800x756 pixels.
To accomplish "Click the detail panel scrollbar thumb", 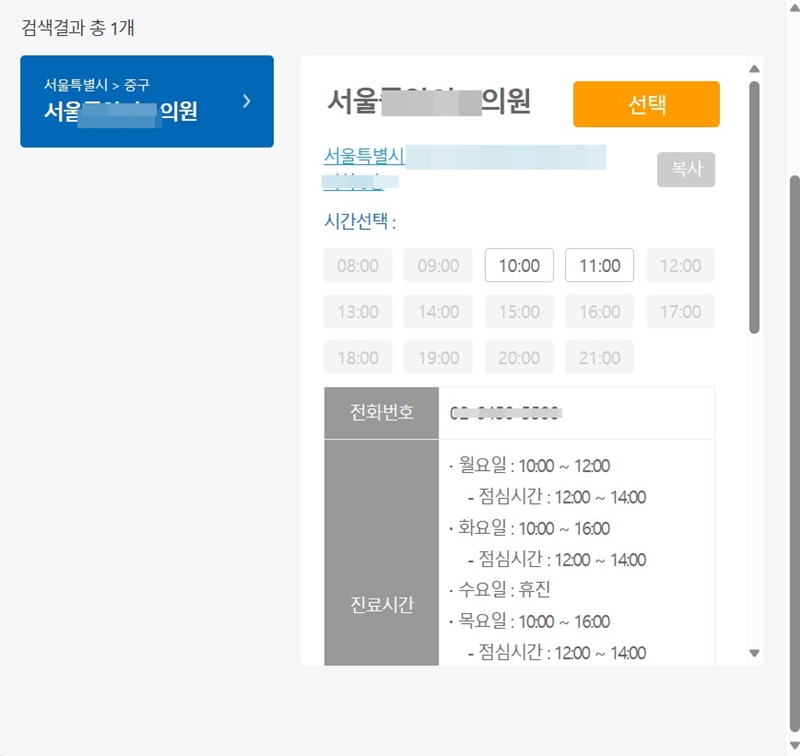I will 755,207.
